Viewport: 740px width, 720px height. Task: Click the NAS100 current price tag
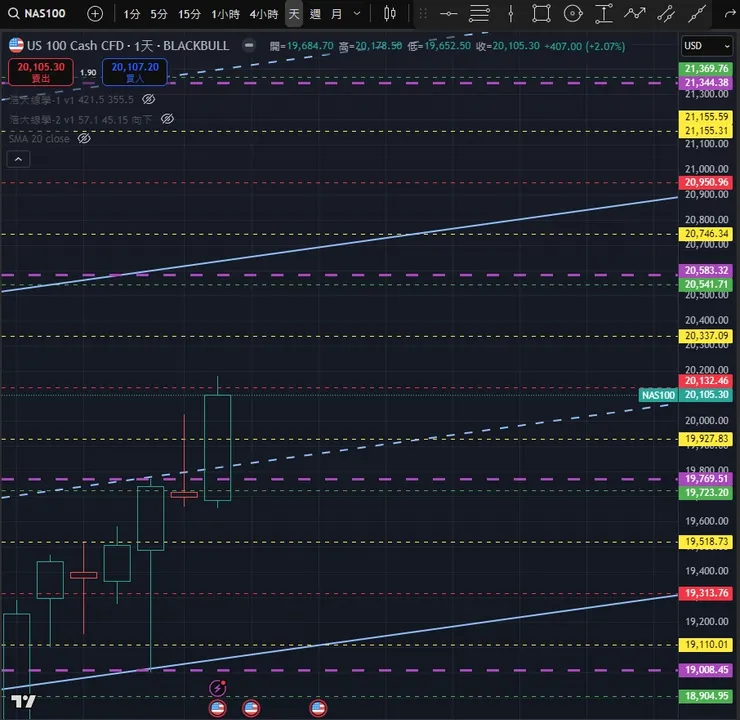pyautogui.click(x=658, y=395)
